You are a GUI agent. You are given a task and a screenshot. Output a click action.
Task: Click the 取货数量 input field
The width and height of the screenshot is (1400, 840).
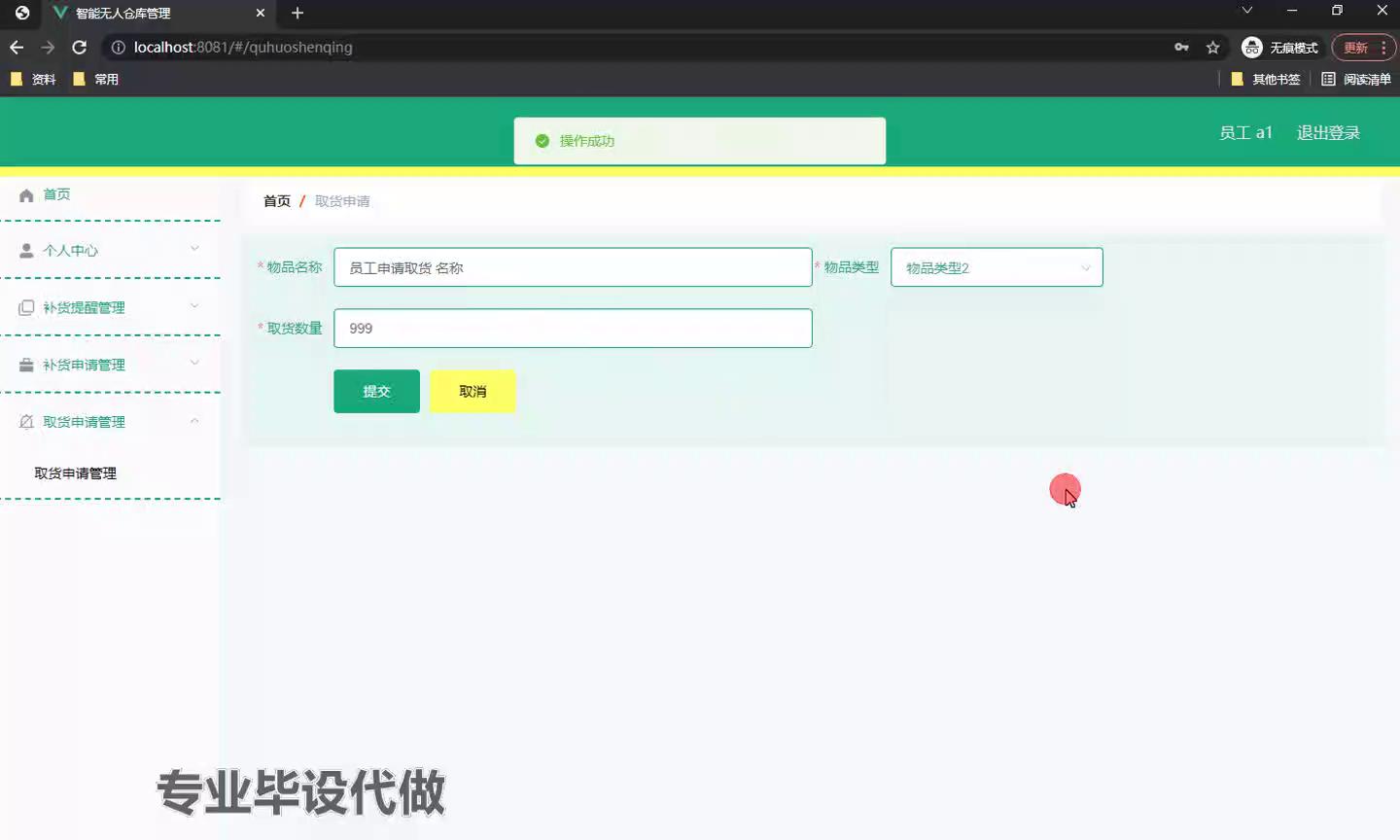tap(573, 329)
